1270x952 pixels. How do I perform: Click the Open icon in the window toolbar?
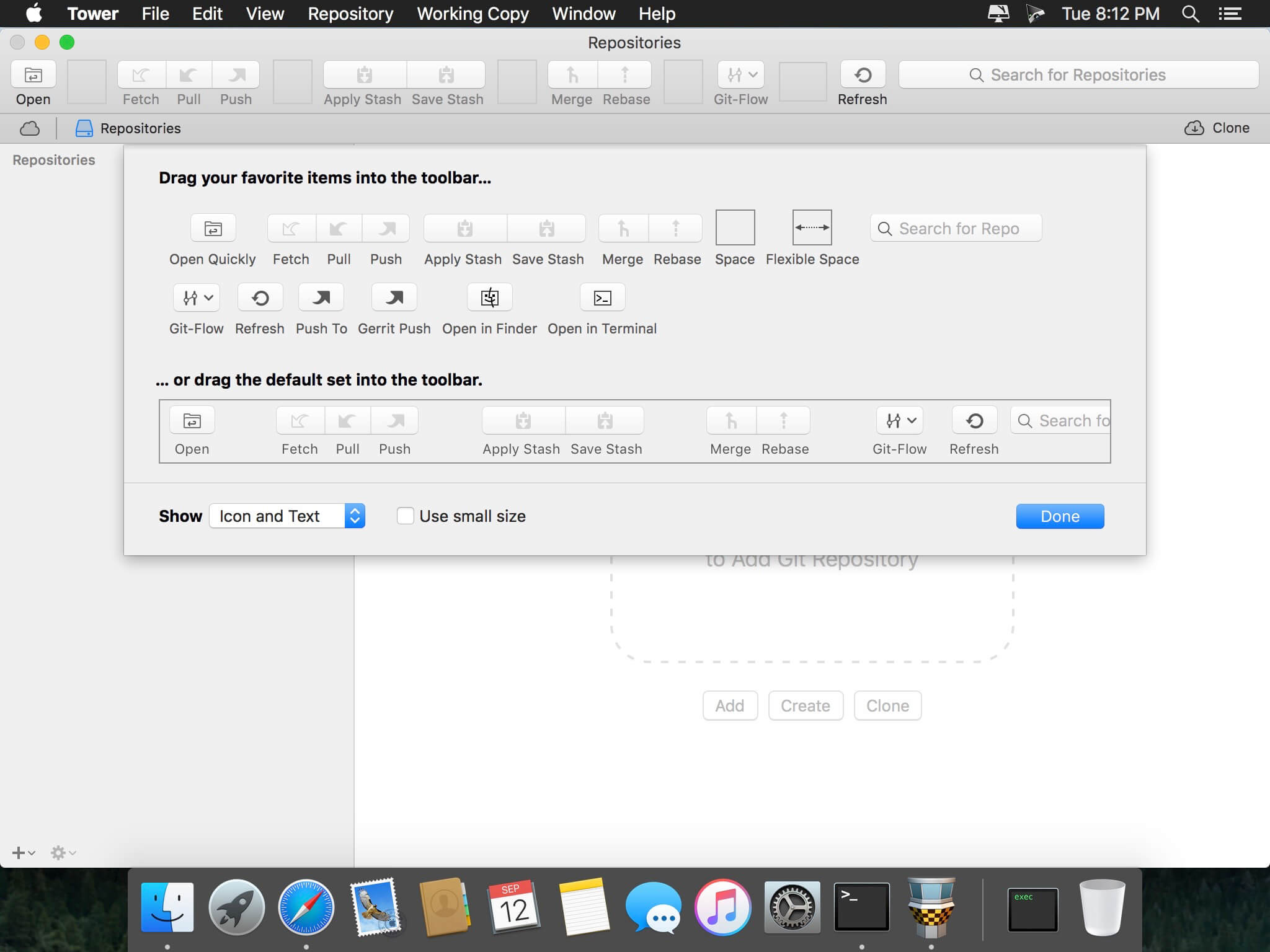(x=33, y=75)
